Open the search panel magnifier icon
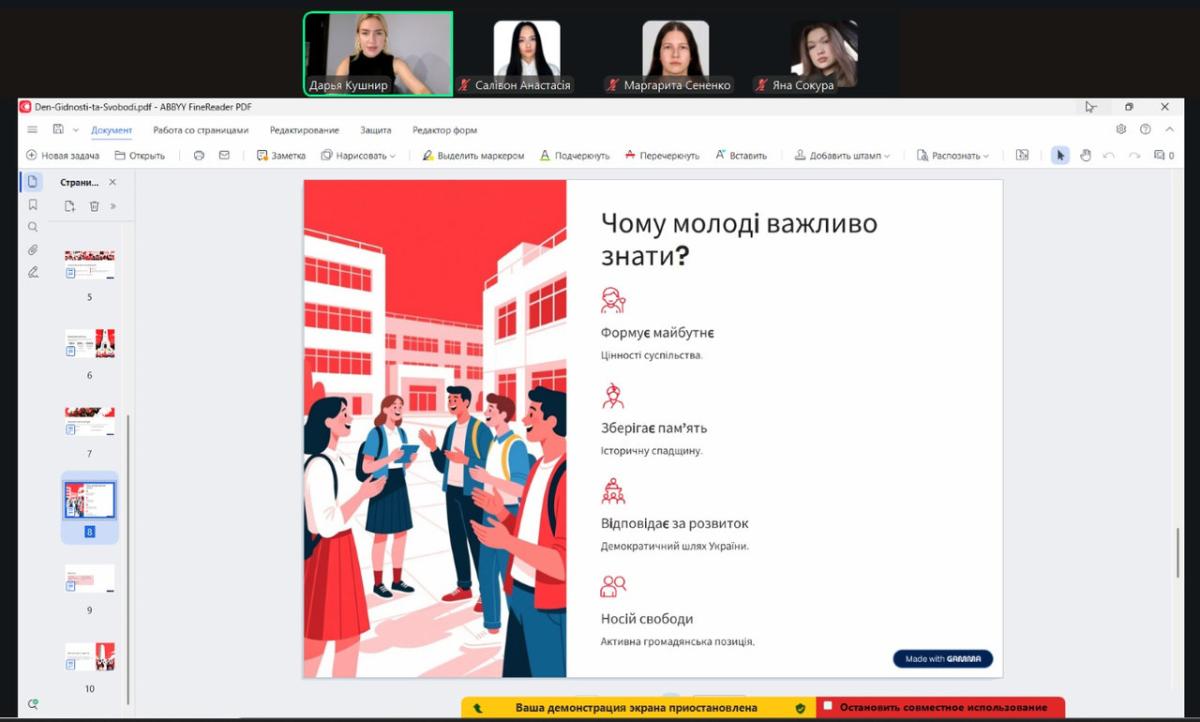 pos(33,227)
